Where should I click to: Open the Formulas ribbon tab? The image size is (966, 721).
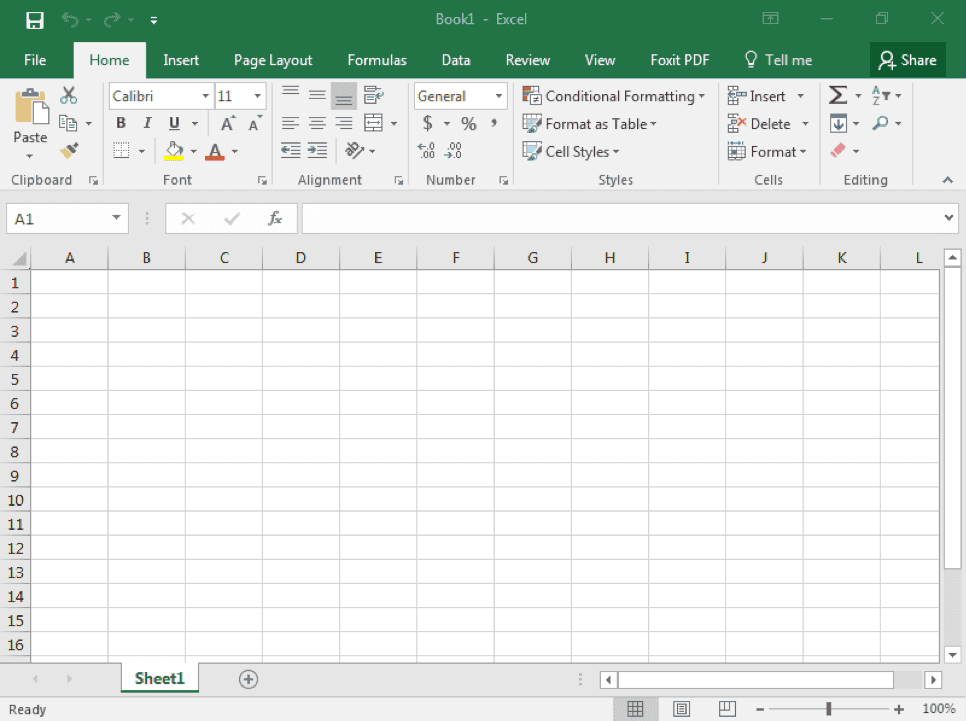tap(377, 60)
